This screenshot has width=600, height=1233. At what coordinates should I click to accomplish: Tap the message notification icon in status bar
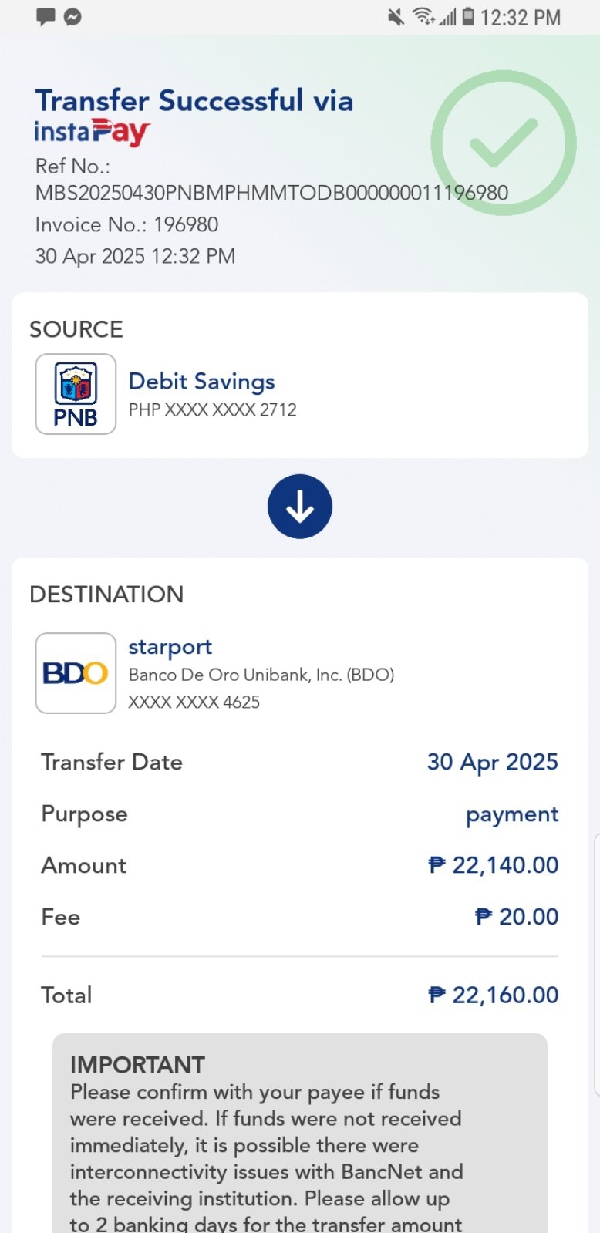(x=45, y=16)
